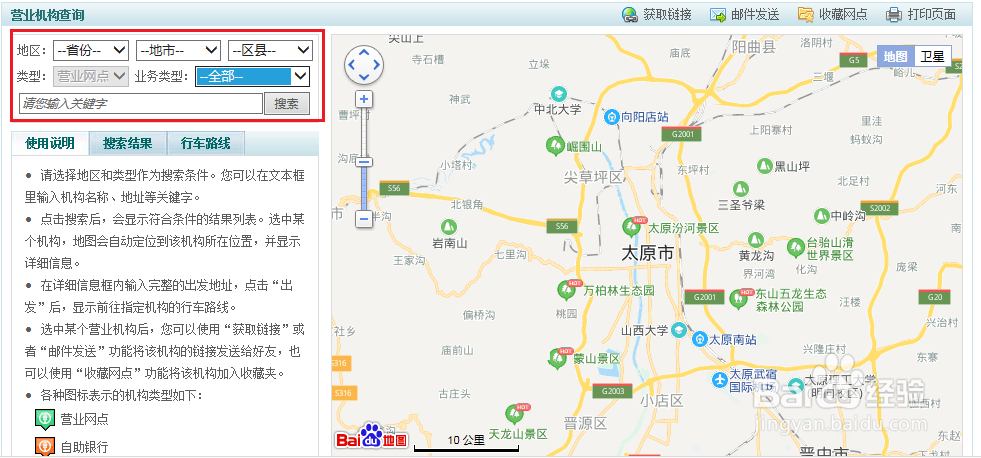Switch the map to 地图 view
The height and width of the screenshot is (458, 981).
point(896,56)
